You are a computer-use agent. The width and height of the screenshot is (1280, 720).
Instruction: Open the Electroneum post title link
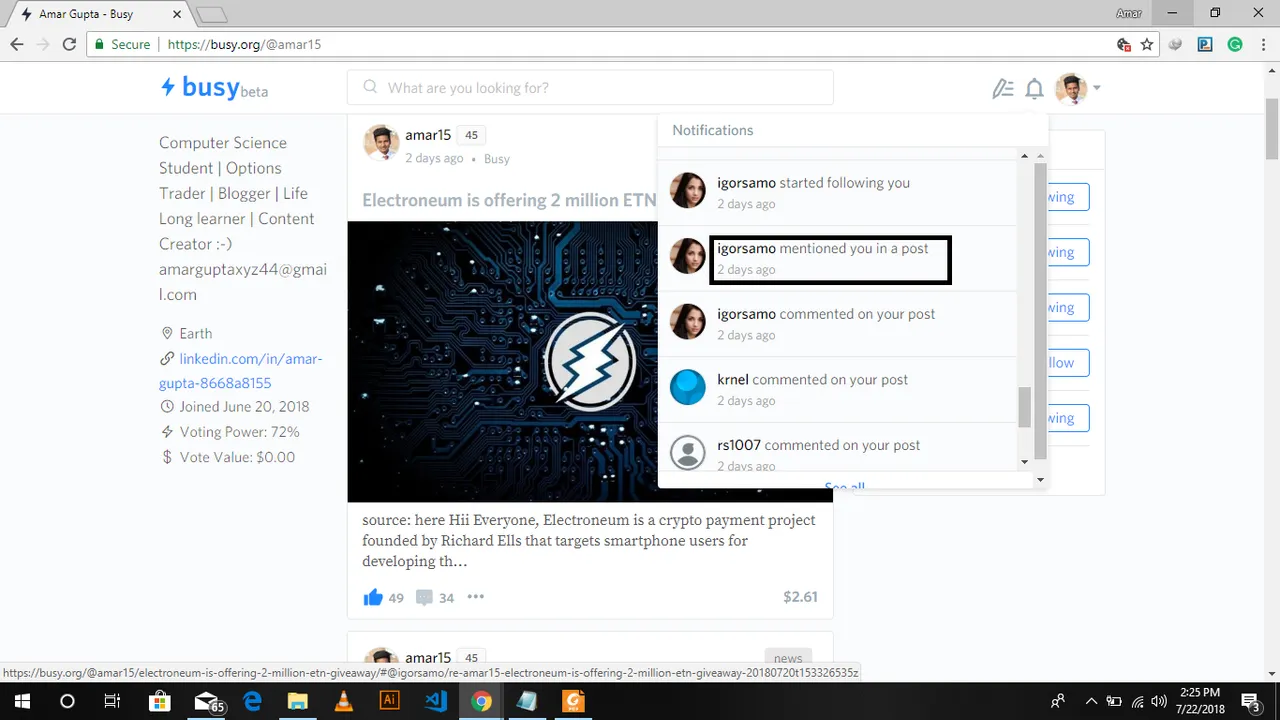[509, 200]
